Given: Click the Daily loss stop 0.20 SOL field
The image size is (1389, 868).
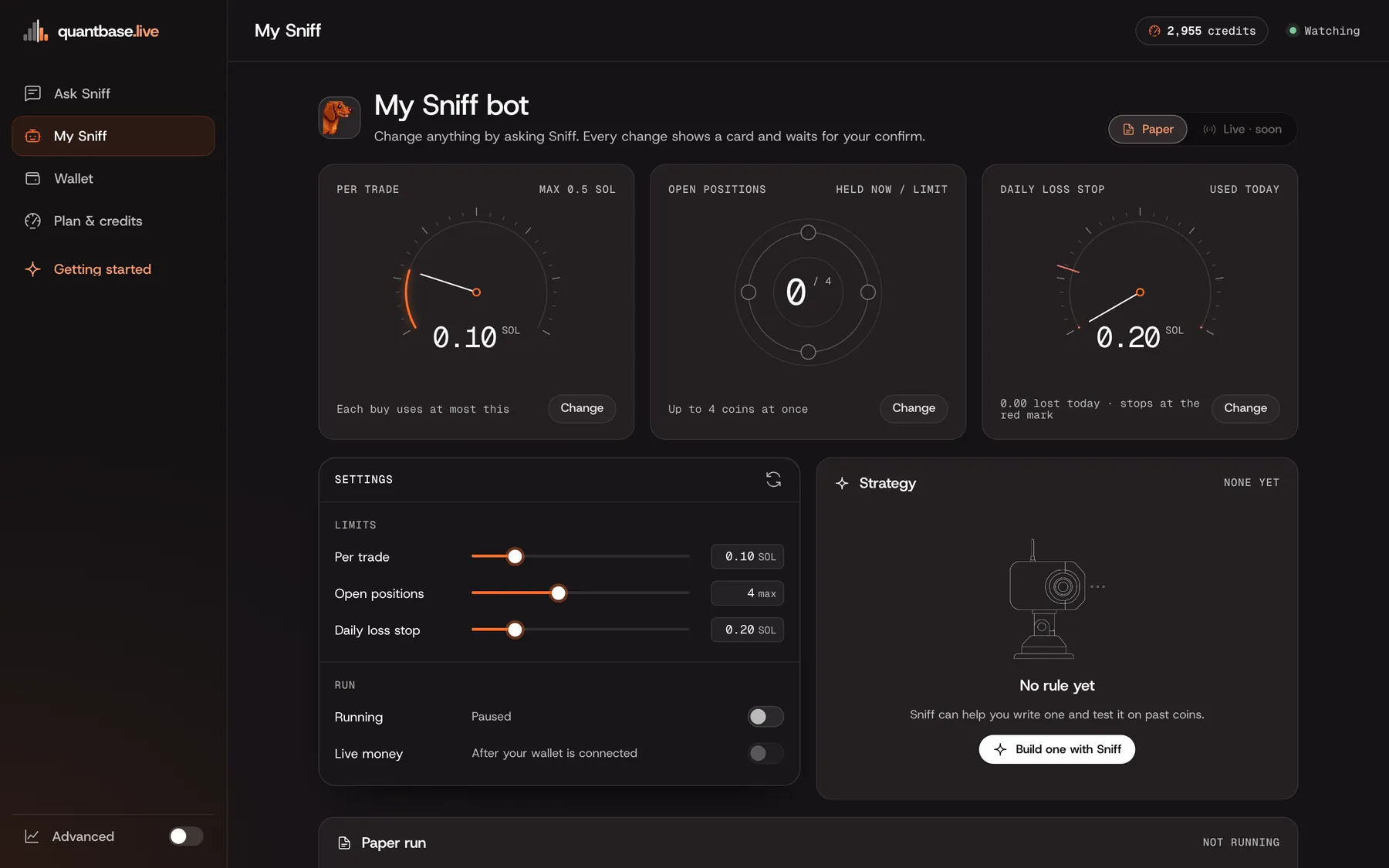Looking at the screenshot, I should point(747,630).
